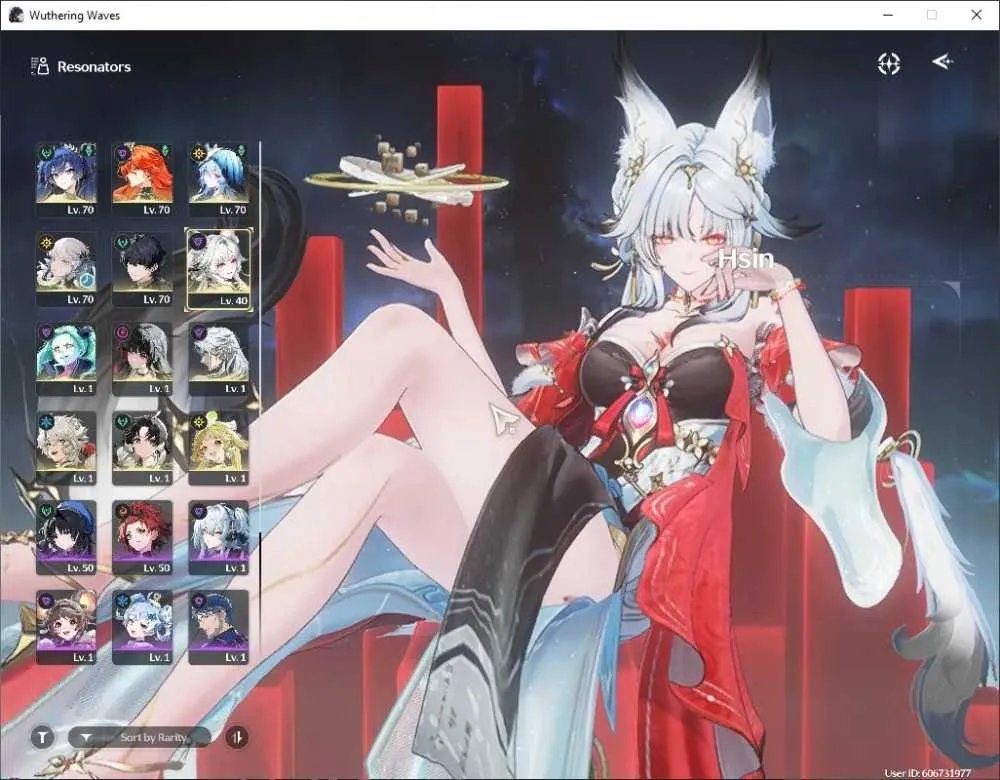This screenshot has width=1000, height=780.
Task: Minimize the Wuthering Waves window
Action: (x=888, y=15)
